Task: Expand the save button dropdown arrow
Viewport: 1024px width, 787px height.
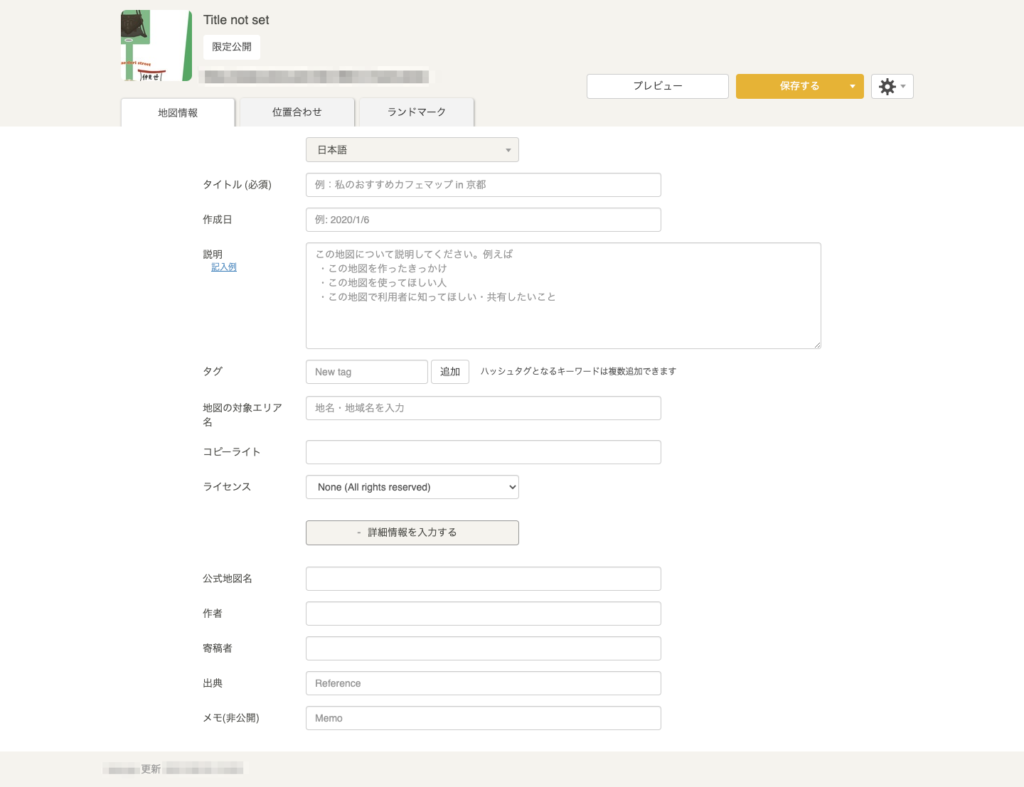Action: (852, 87)
